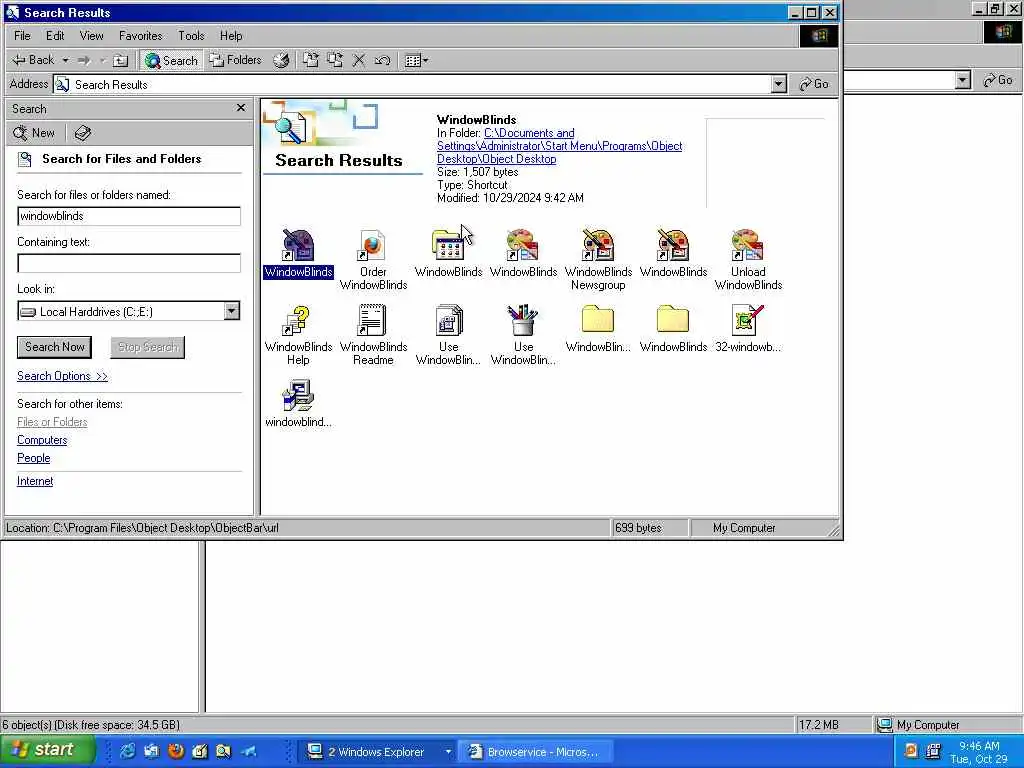Select the lowercase windowblind... installer file
The image size is (1024, 768).
pos(298,404)
